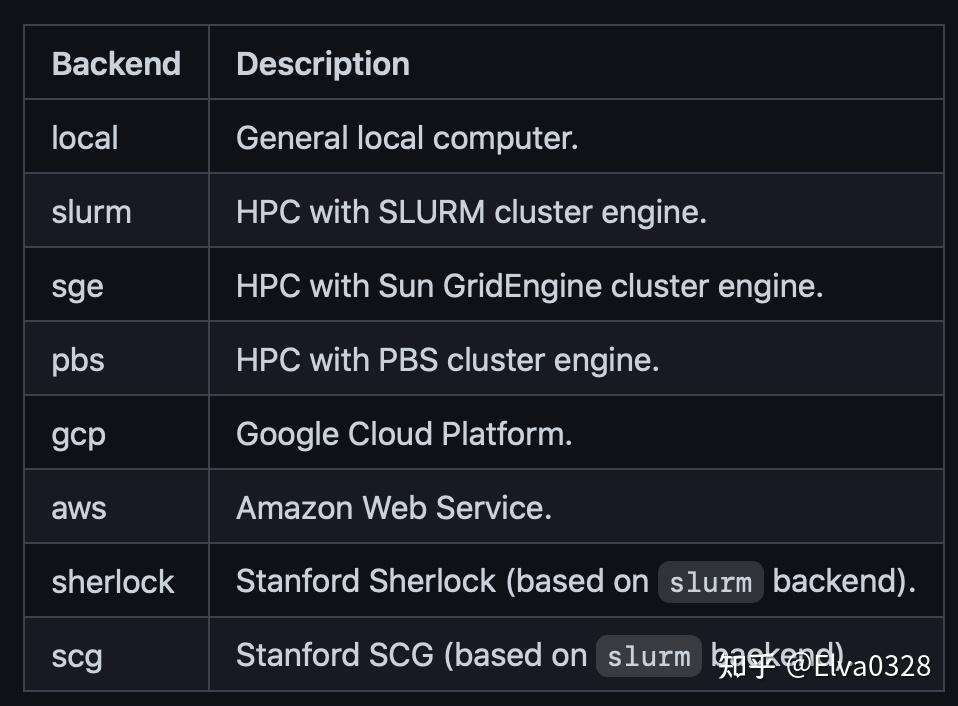Click the Amazon Web Service description

click(394, 508)
